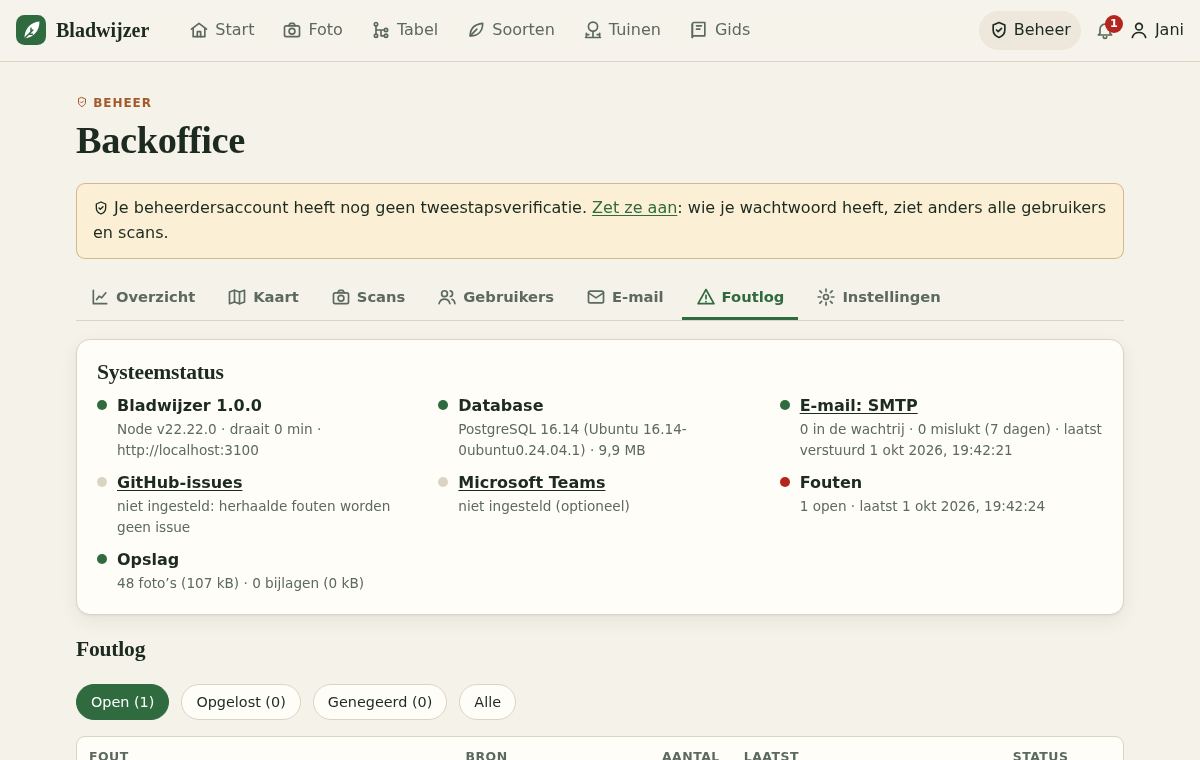
Task: Show Alle log entries
Action: point(487,702)
